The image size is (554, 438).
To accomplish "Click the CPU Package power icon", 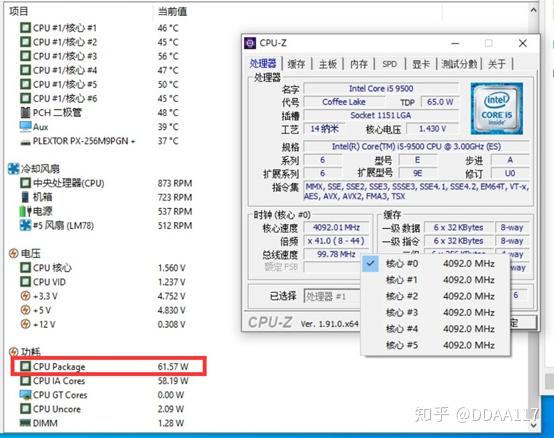I will (25, 366).
